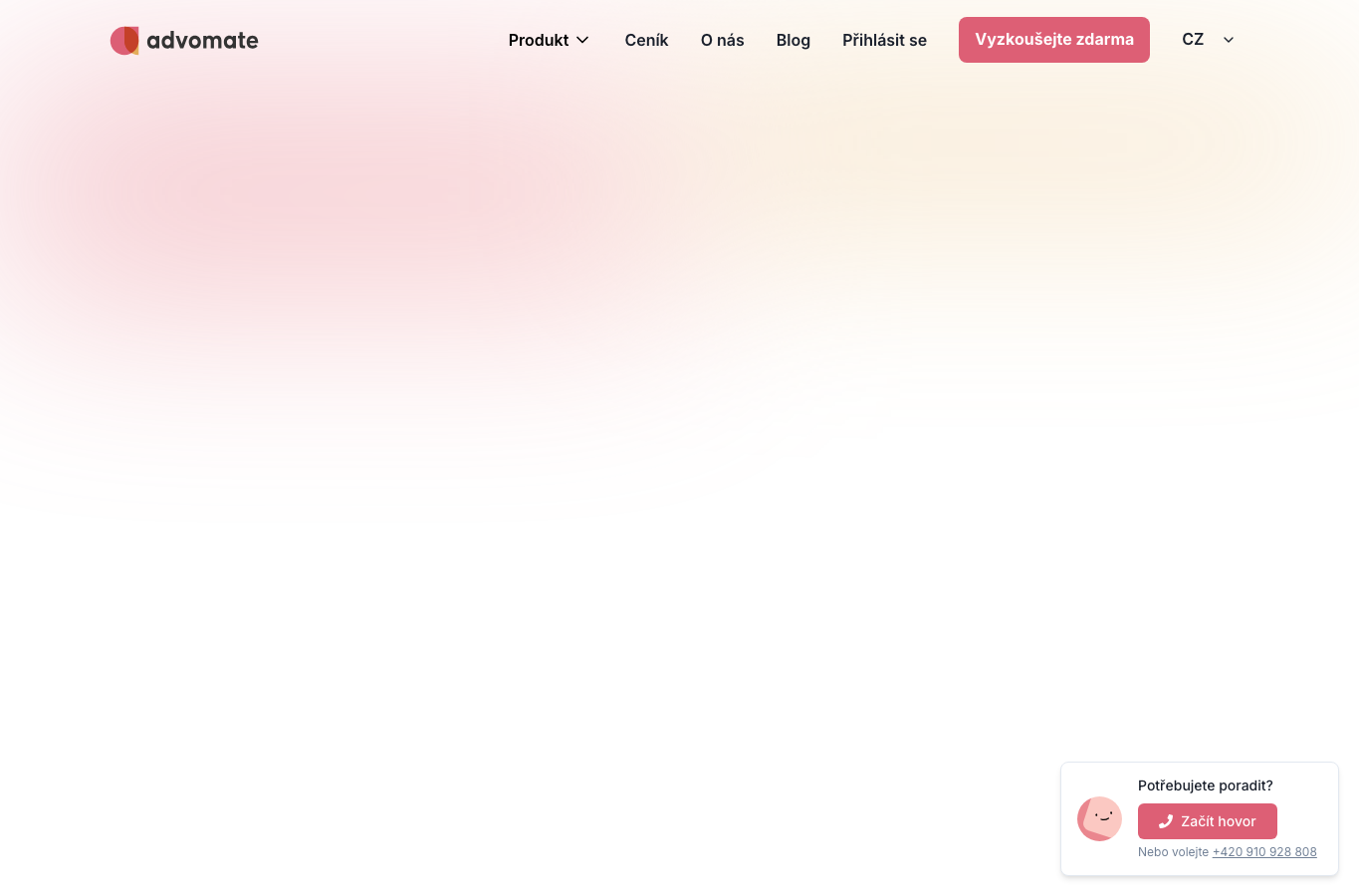Image resolution: width=1359 pixels, height=896 pixels.
Task: Click the Nebo volejte label text
Action: [1173, 852]
